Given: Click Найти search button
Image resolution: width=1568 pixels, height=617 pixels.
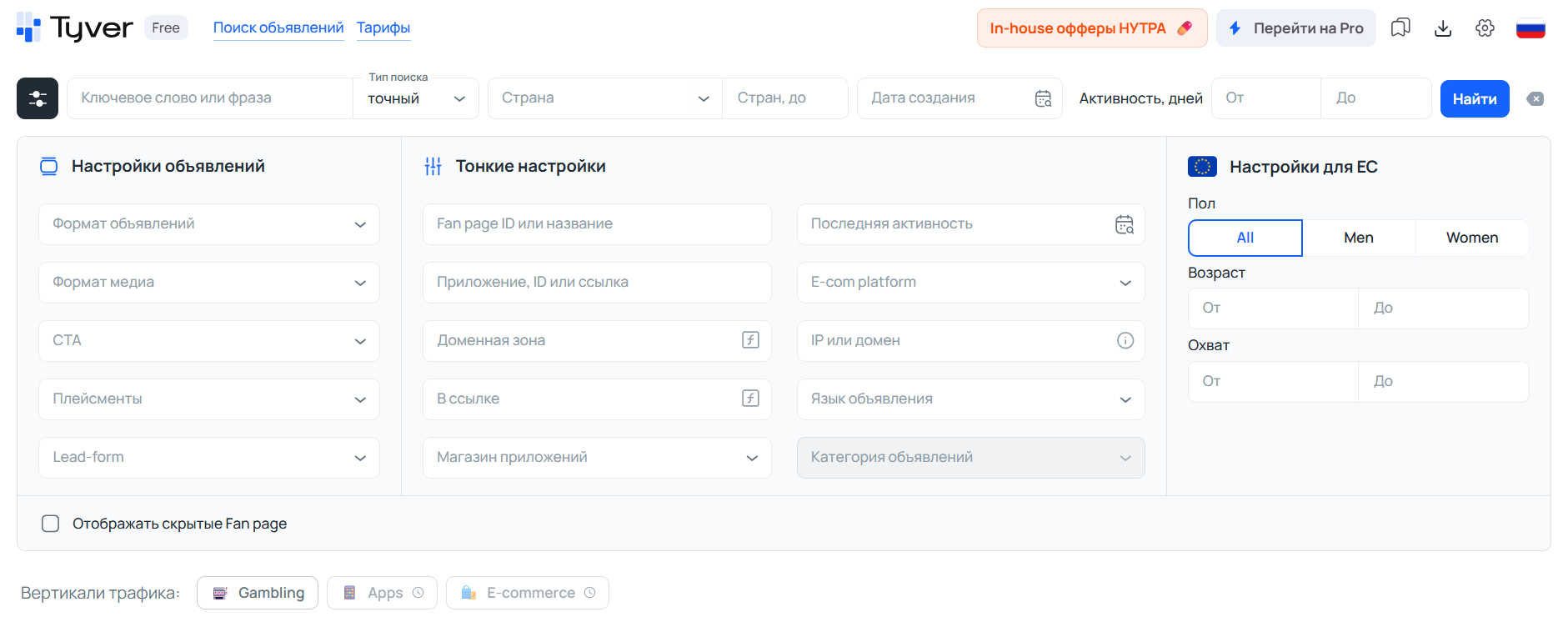Looking at the screenshot, I should point(1475,98).
